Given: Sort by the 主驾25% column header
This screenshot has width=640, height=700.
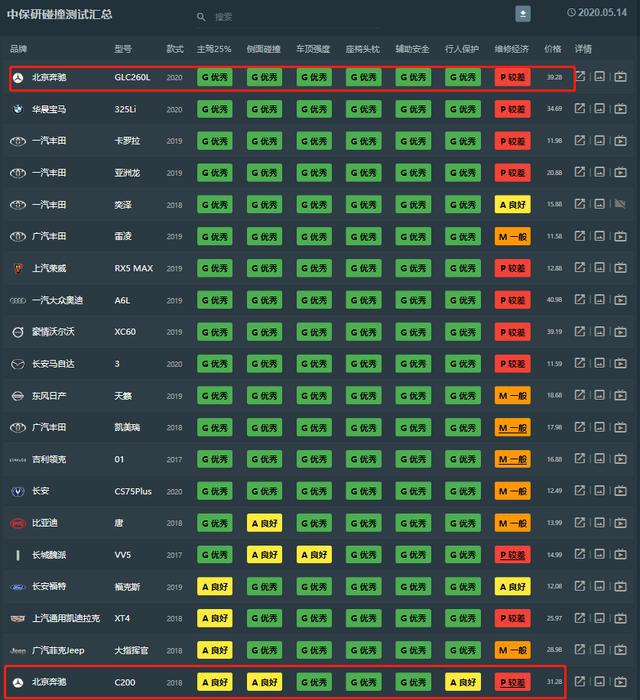Looking at the screenshot, I should (214, 49).
